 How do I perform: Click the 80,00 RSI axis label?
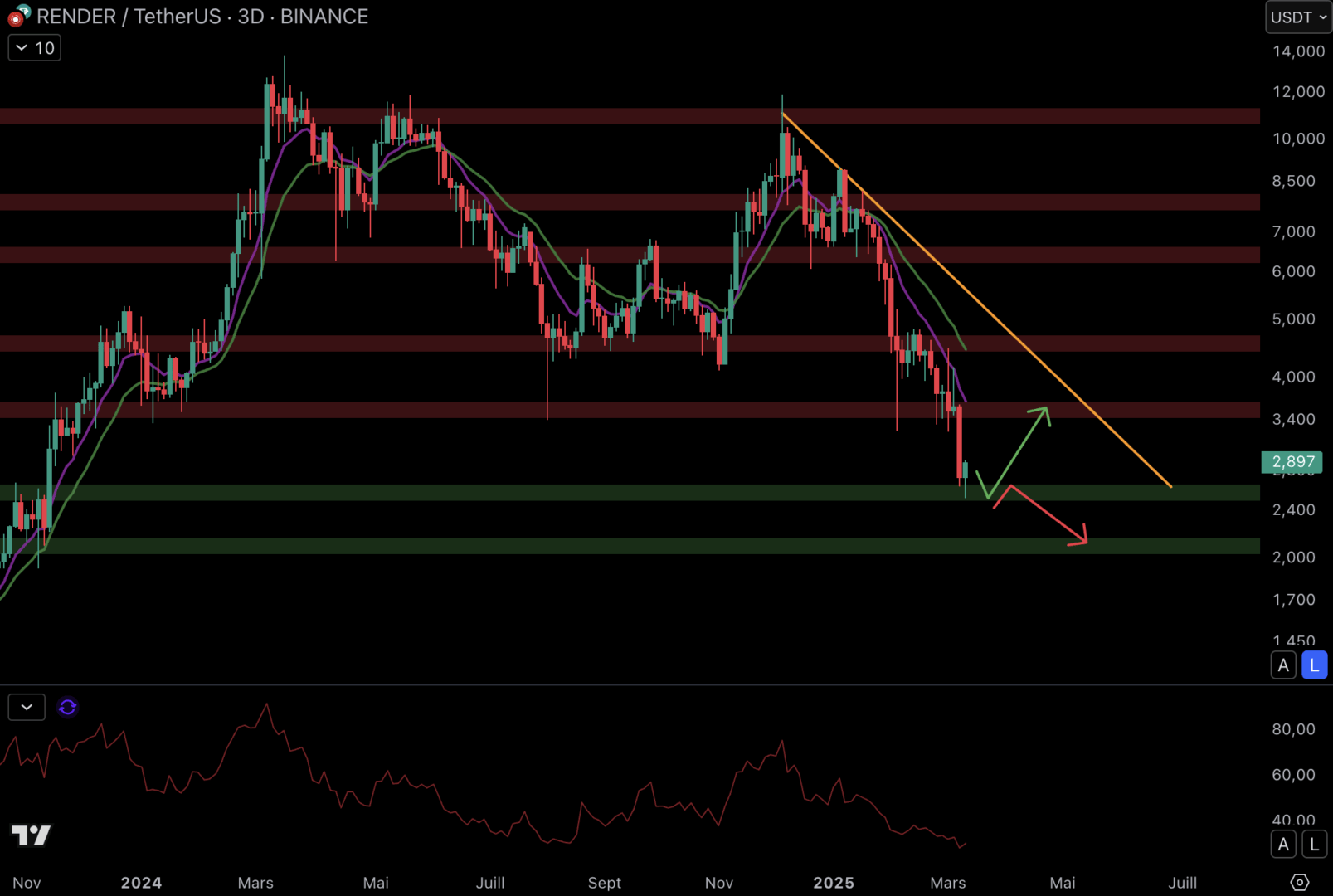tap(1294, 729)
